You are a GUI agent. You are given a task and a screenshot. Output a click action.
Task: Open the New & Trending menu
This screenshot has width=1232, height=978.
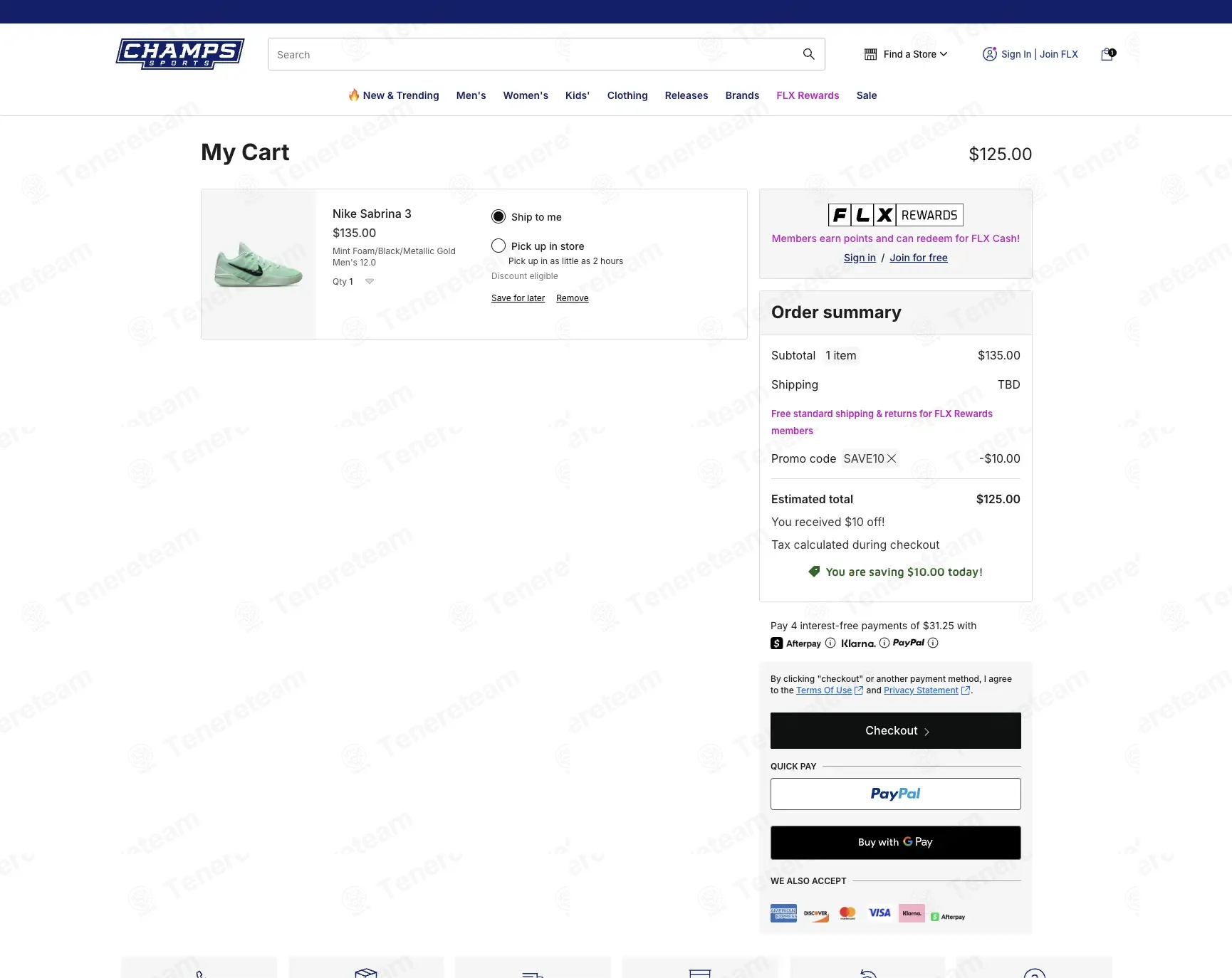pos(394,95)
